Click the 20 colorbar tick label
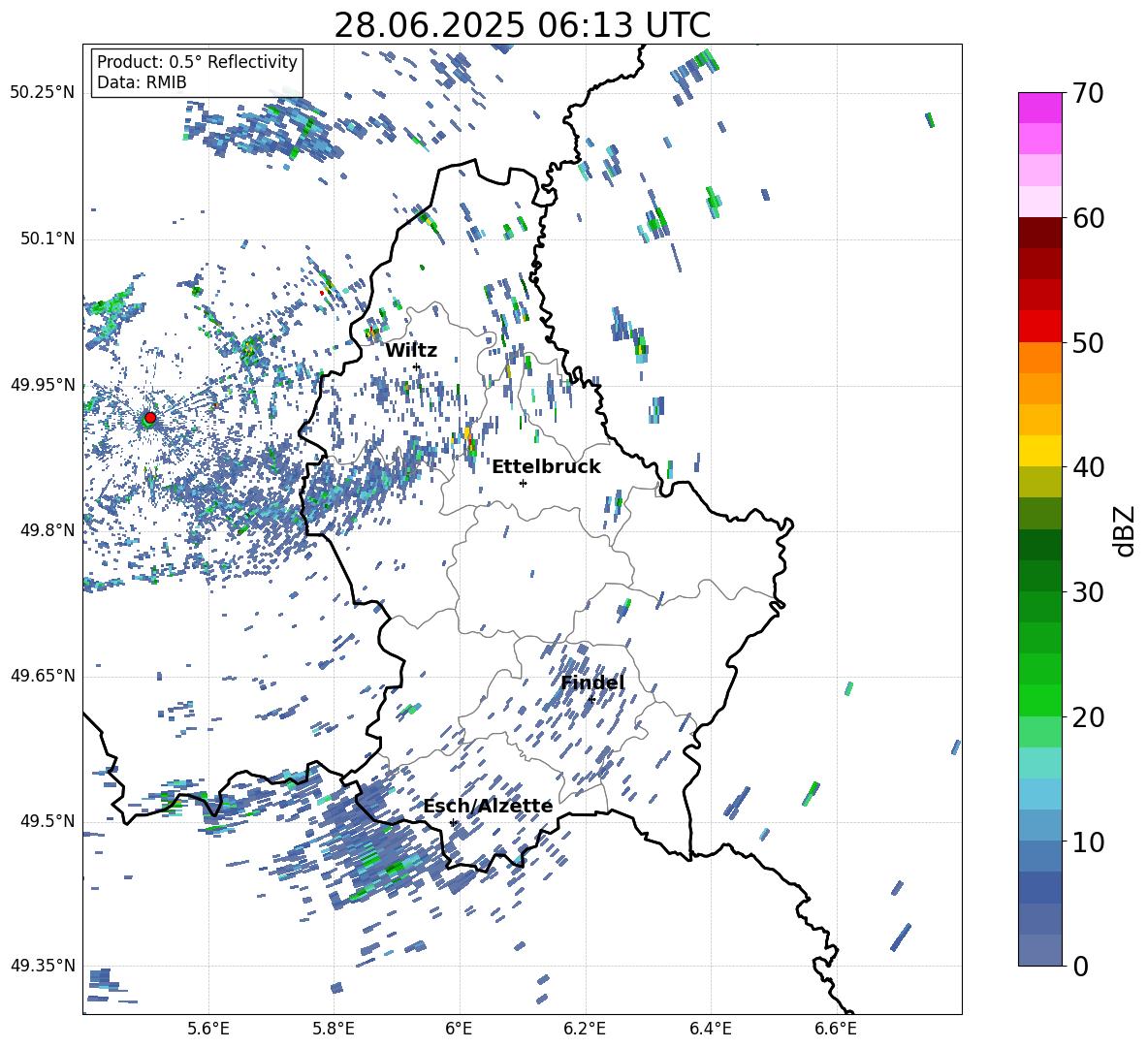The height and width of the screenshot is (1048, 1148). tap(1088, 717)
